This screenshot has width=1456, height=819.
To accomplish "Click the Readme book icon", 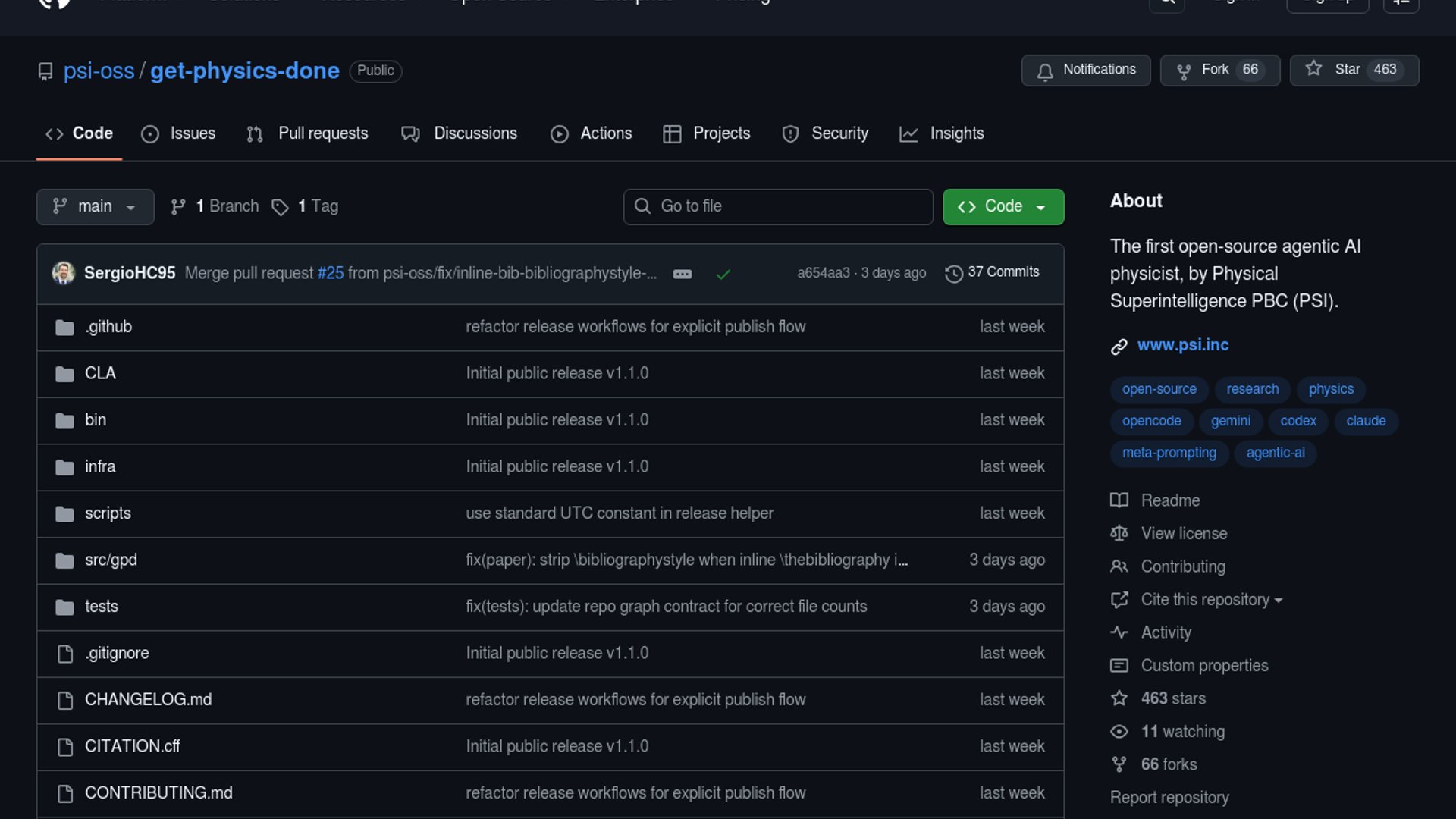I will pos(1119,500).
